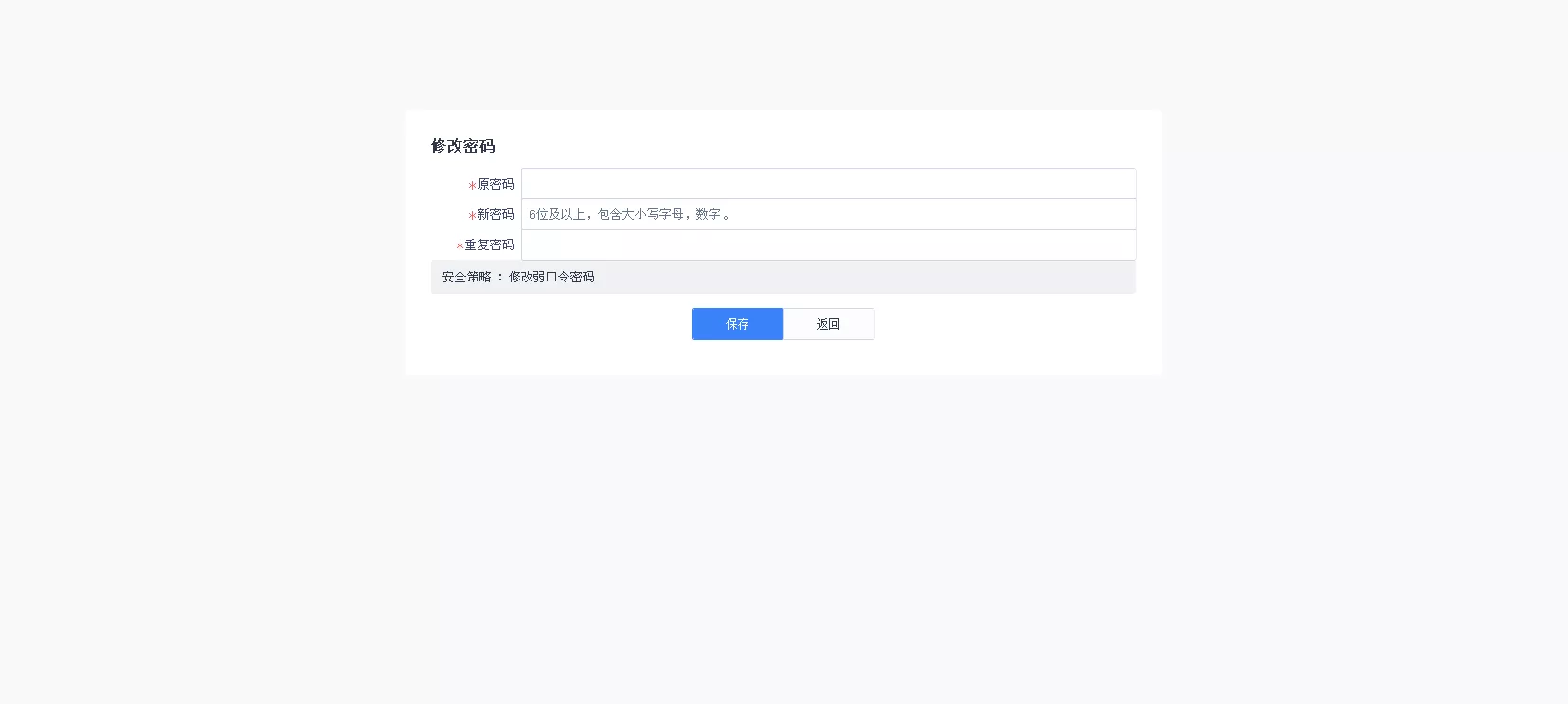
Task: Click the 原密码 input field
Action: [828, 184]
